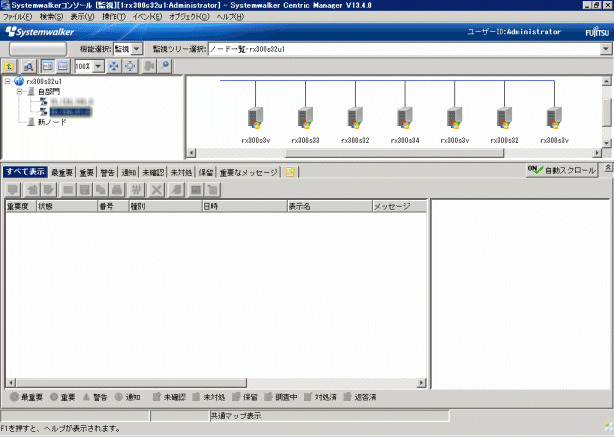Switch to the 最重要 tab
This screenshot has height=437, width=614.
(62, 172)
